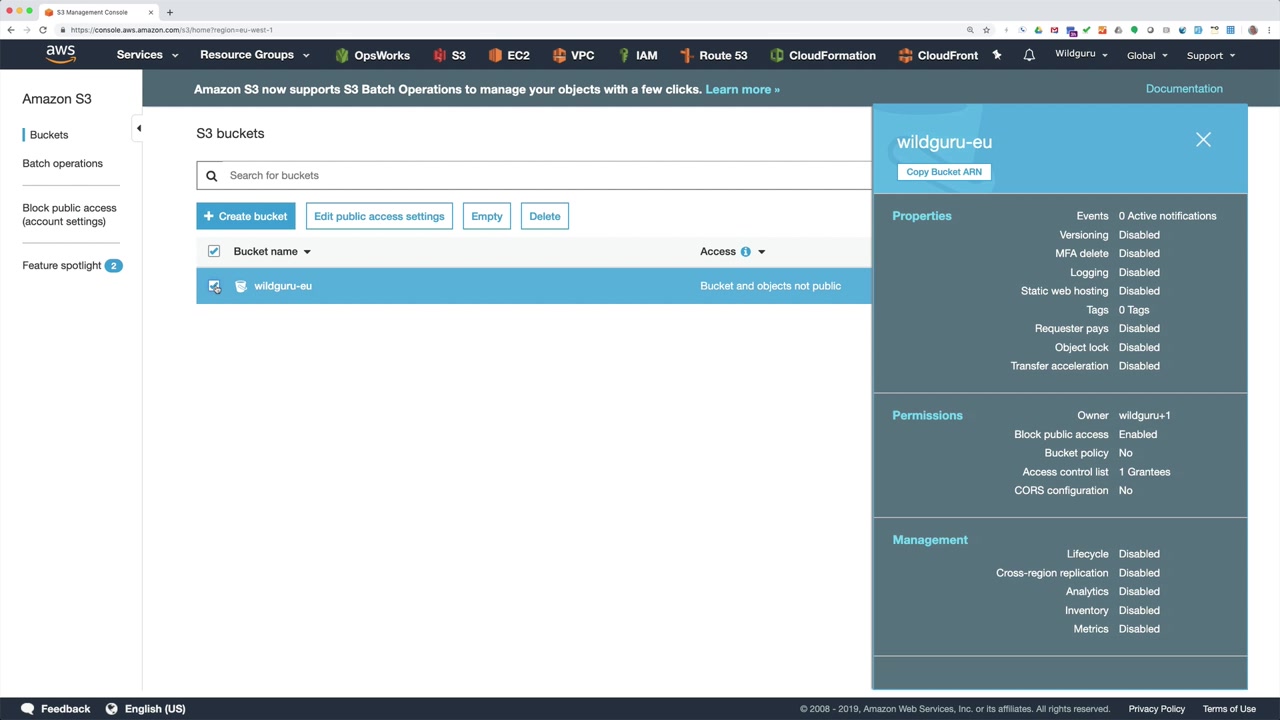This screenshot has height=720, width=1280.
Task: Close the wildguru-eu details panel
Action: 1203,140
